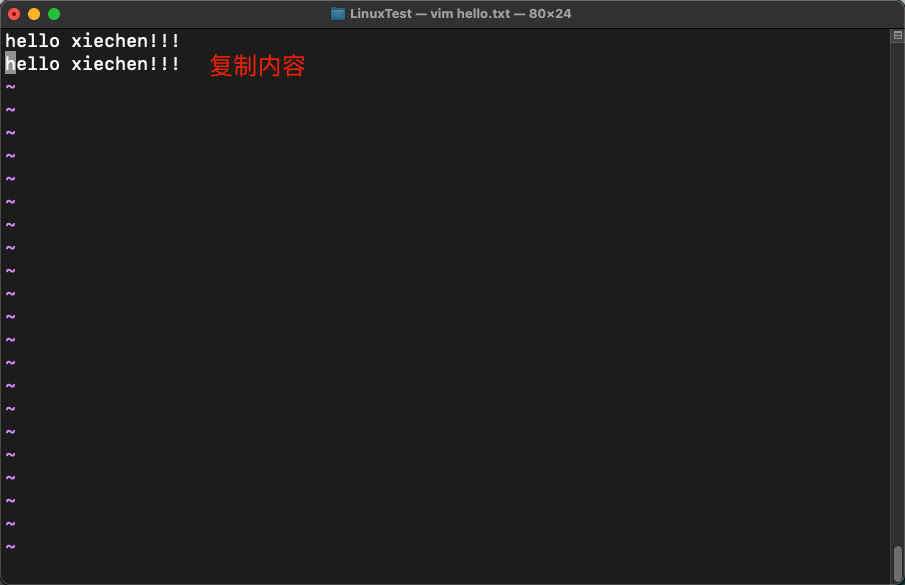Viewport: 905px width, 585px height.
Task: Click the green zoom window button
Action: 54,14
